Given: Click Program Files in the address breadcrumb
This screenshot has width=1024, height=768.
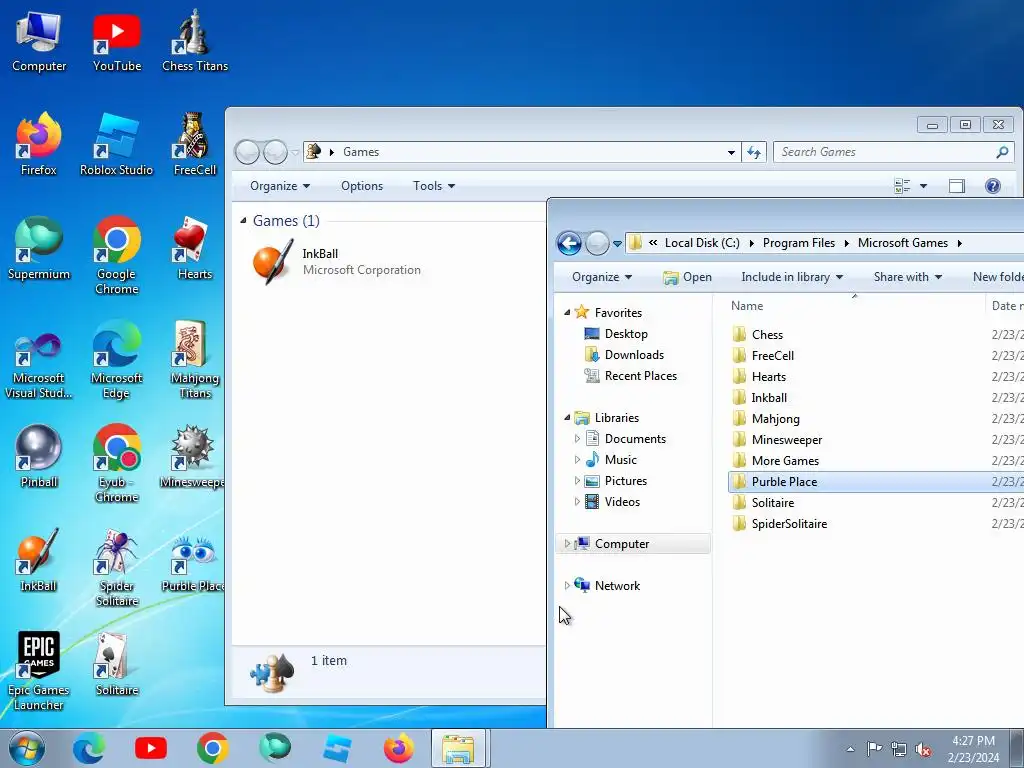Looking at the screenshot, I should pos(799,243).
